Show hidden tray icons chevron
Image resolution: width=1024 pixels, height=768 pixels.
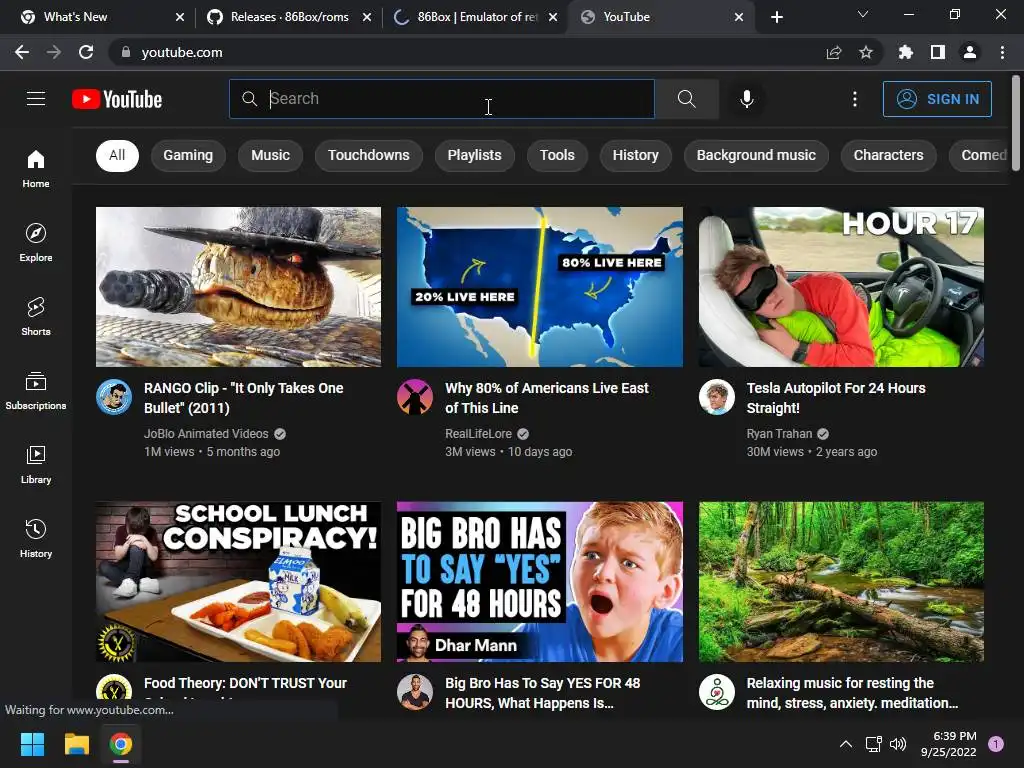point(846,744)
